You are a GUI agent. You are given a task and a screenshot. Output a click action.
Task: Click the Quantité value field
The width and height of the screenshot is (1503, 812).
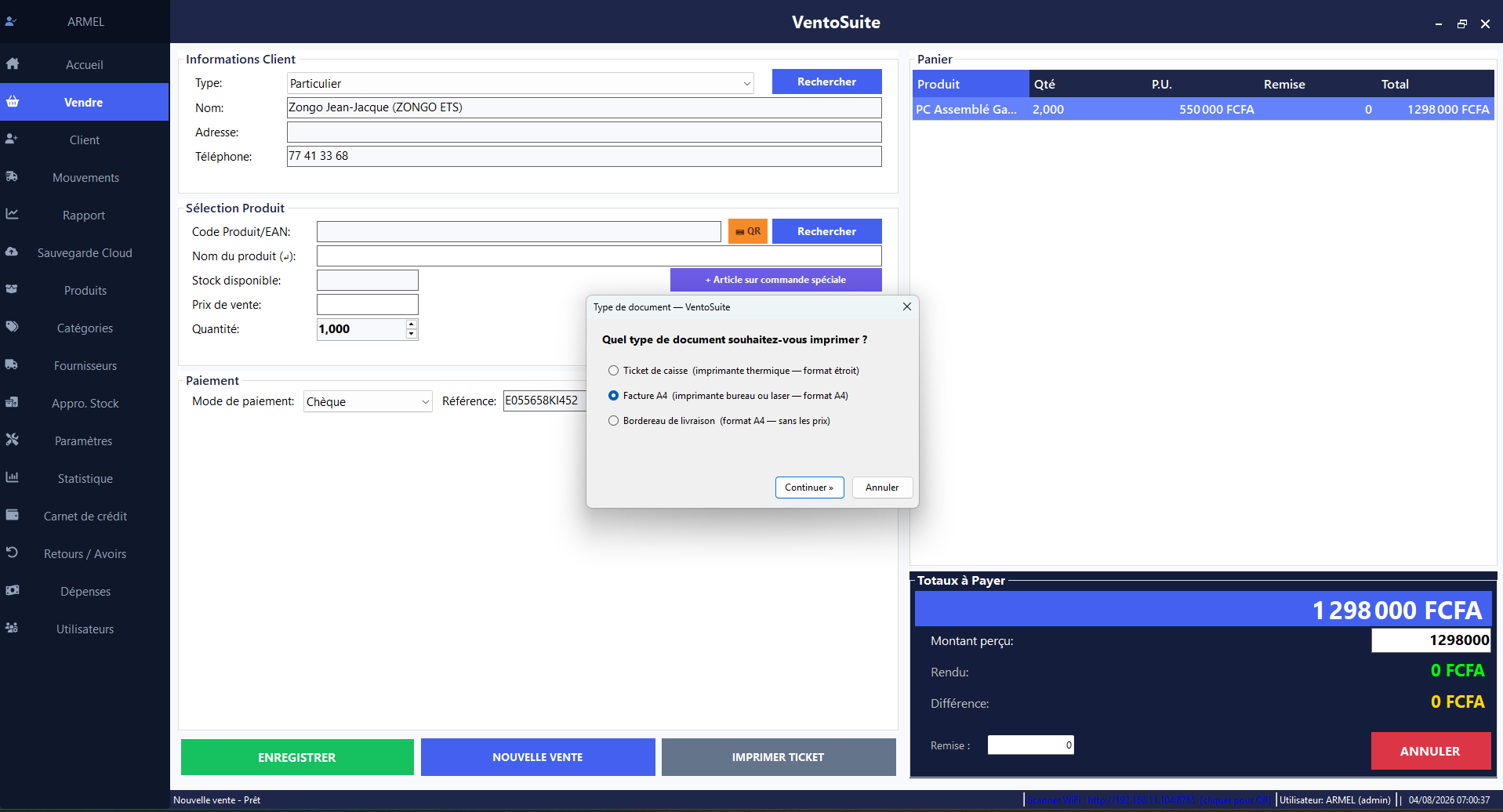point(361,329)
